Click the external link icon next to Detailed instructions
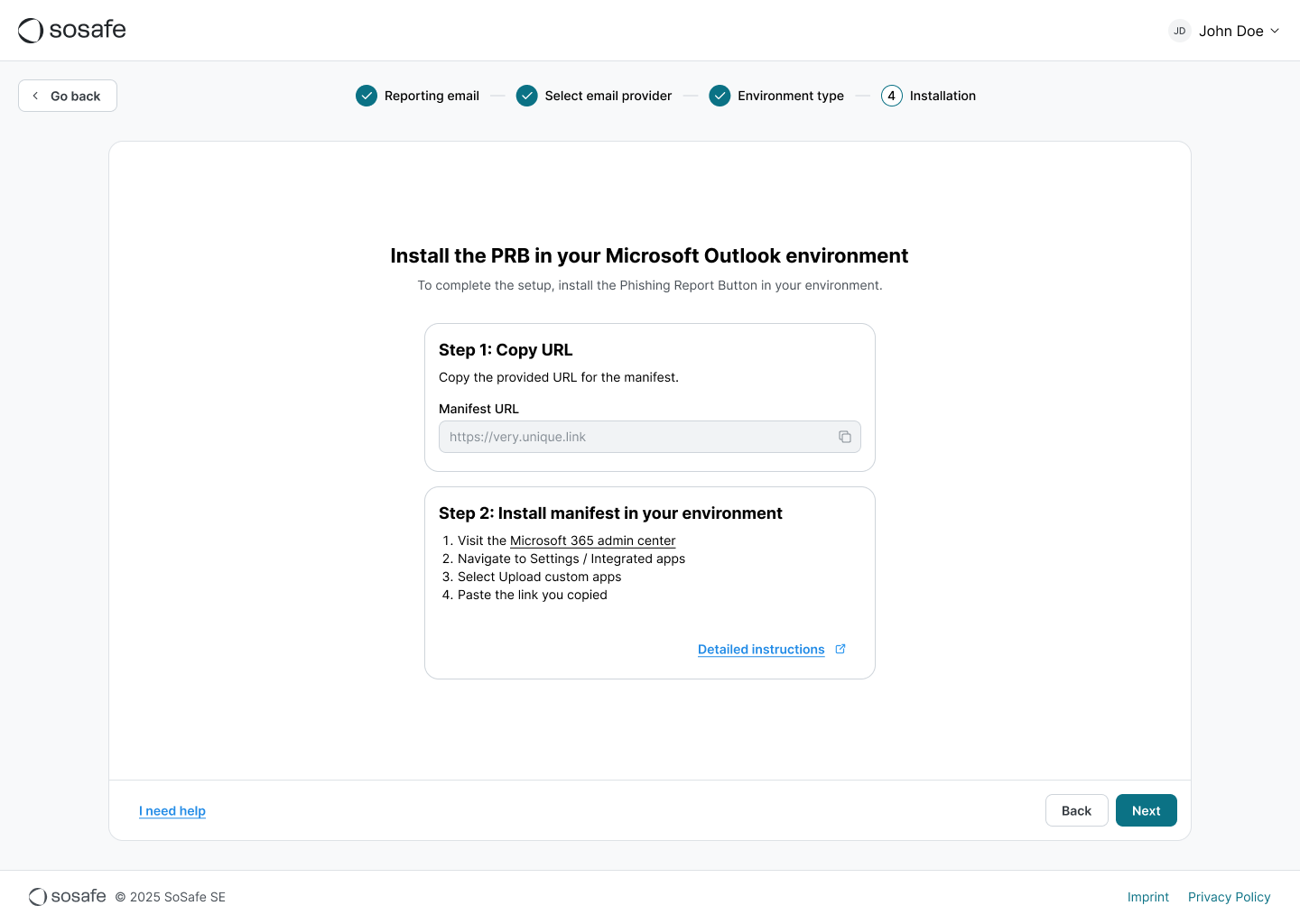This screenshot has height=924, width=1300. (x=840, y=648)
